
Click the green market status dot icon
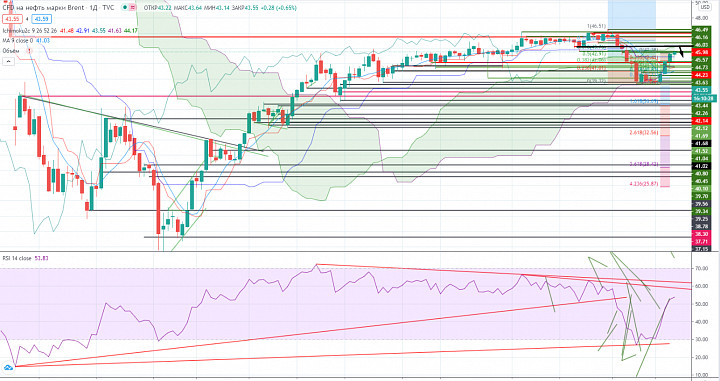[125, 8]
